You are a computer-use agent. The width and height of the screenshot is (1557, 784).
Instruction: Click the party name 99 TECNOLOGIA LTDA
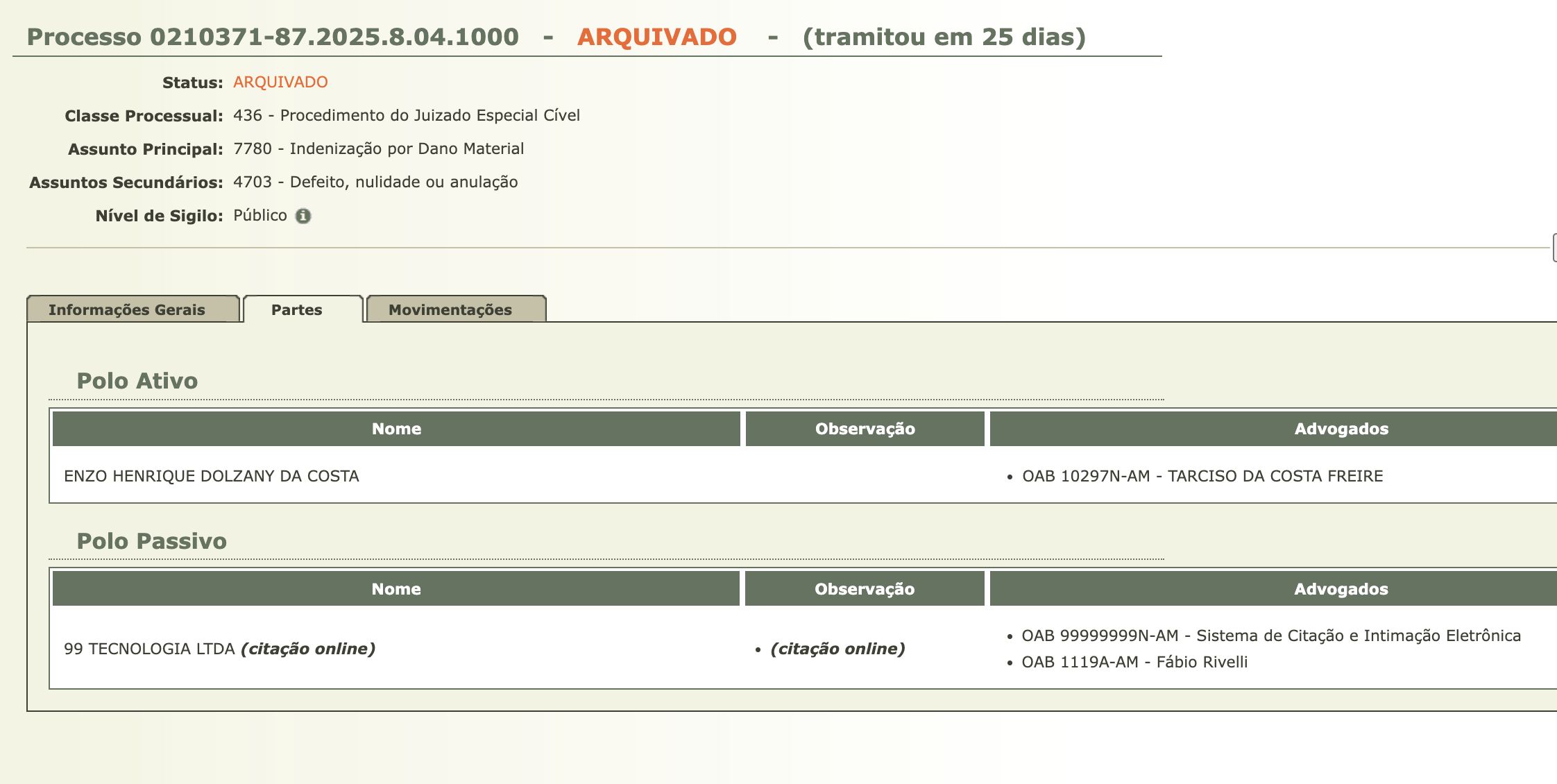pos(149,649)
